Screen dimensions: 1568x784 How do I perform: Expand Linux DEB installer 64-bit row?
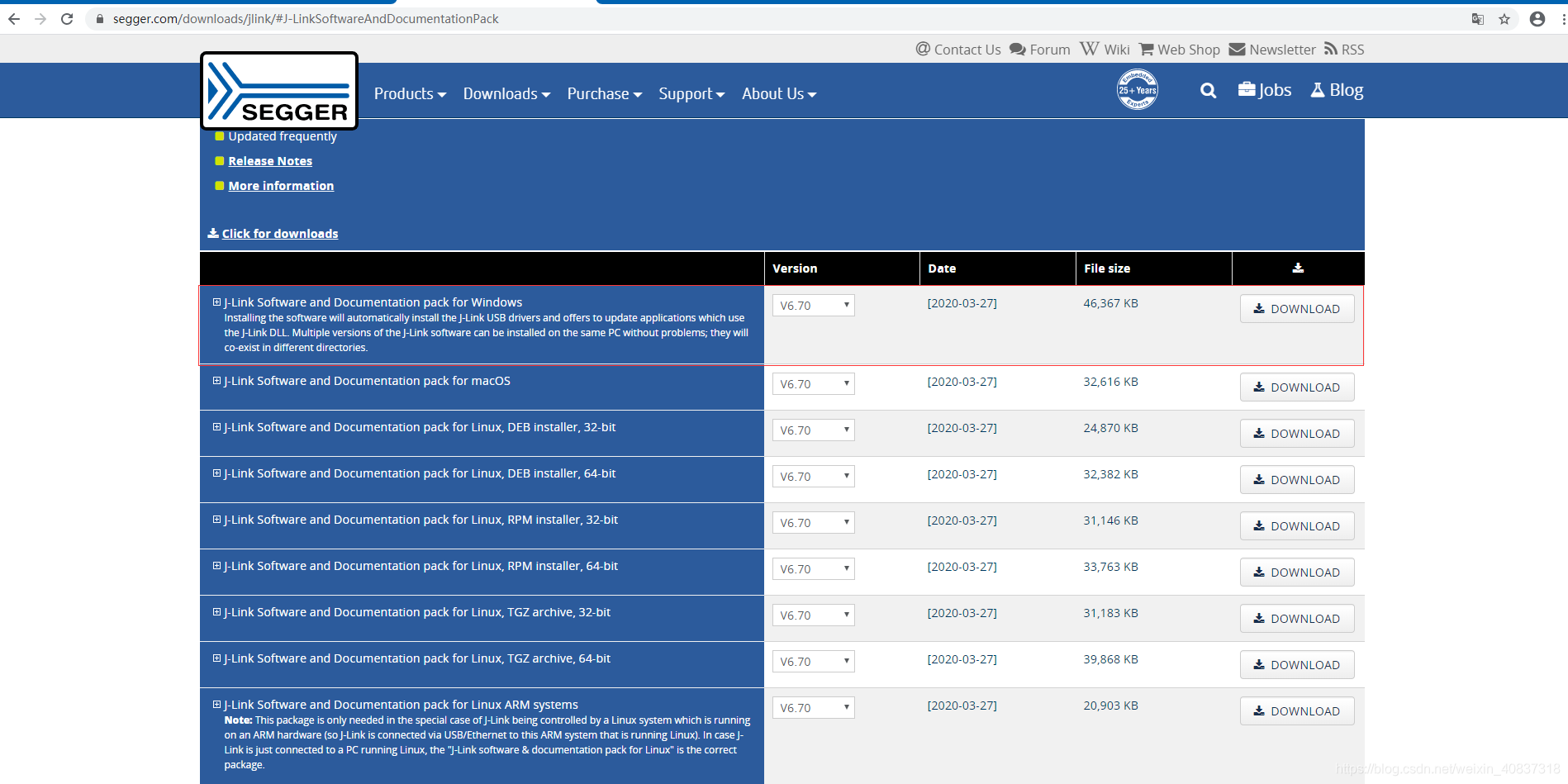tap(216, 473)
